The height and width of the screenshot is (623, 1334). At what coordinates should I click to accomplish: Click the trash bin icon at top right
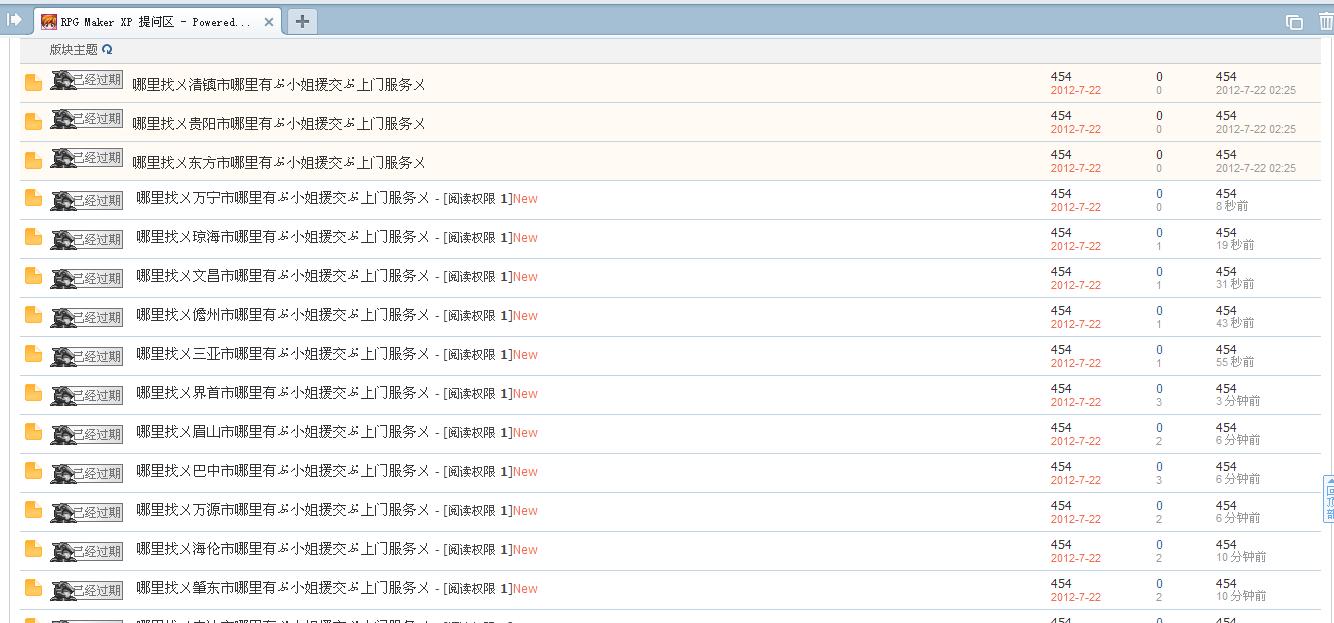click(1325, 21)
